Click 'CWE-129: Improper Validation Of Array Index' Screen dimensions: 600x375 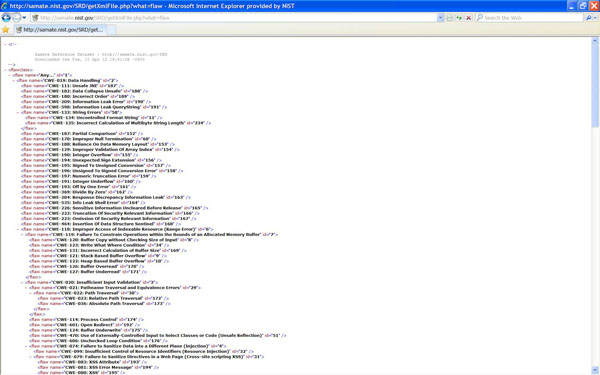click(x=100, y=150)
